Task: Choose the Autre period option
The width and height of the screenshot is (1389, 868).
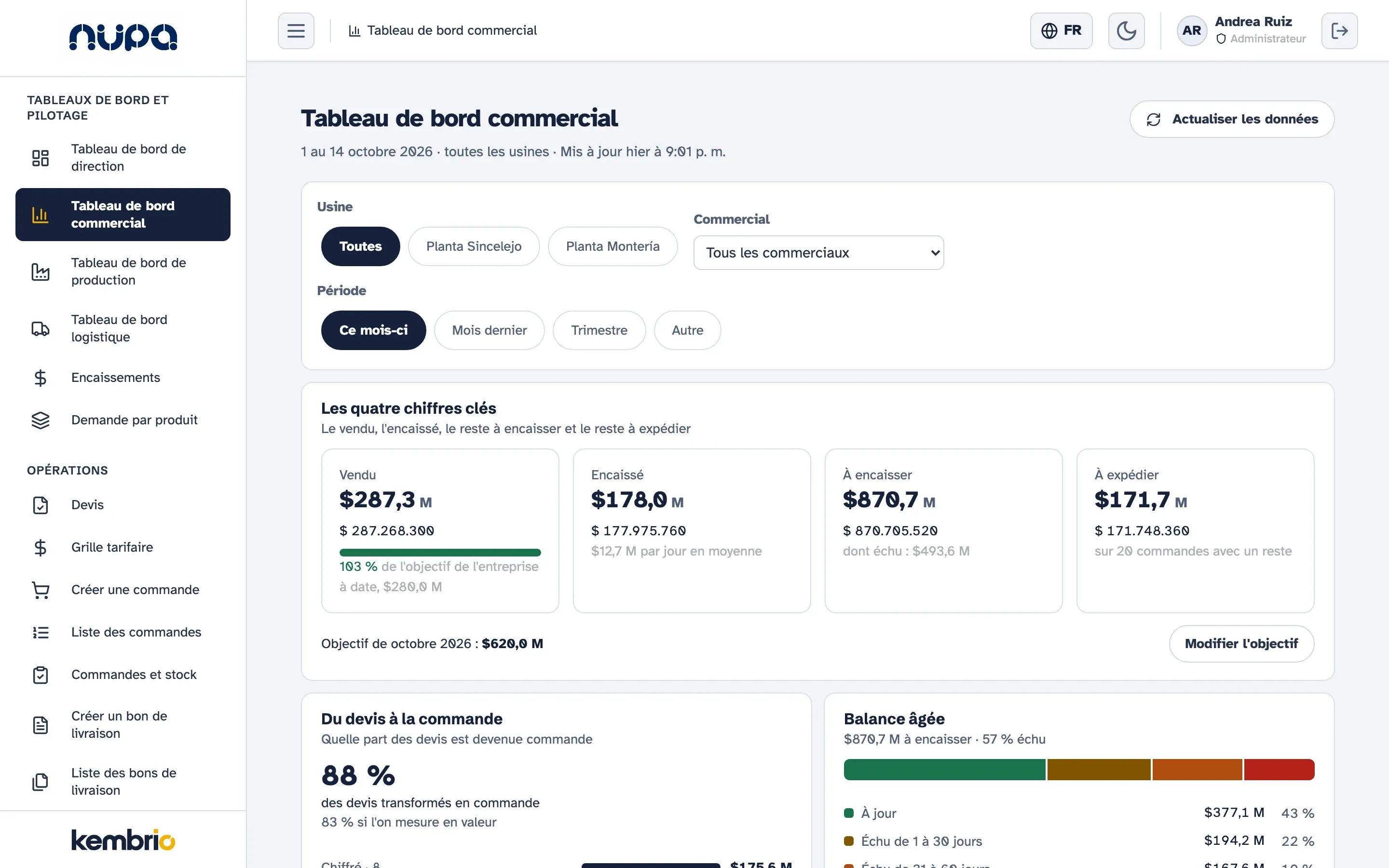Action: 687,330
